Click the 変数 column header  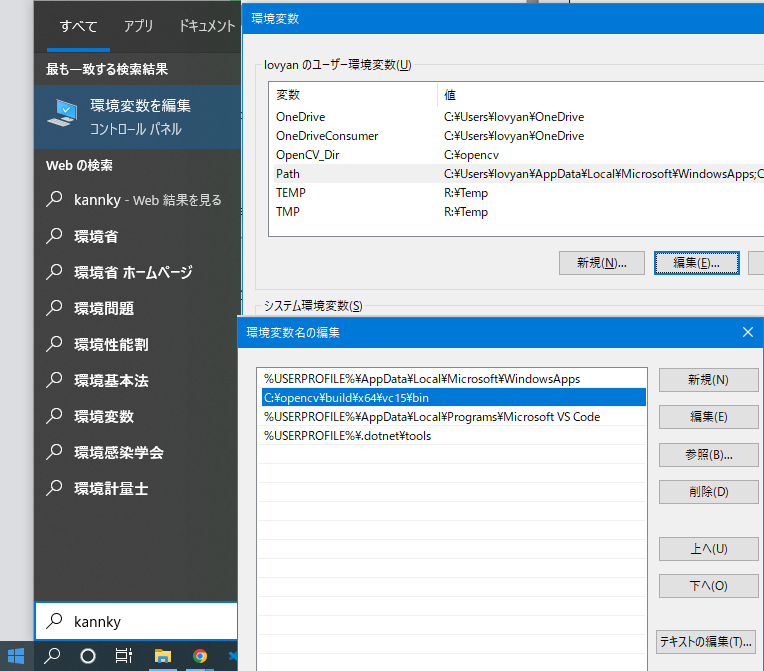click(353, 95)
